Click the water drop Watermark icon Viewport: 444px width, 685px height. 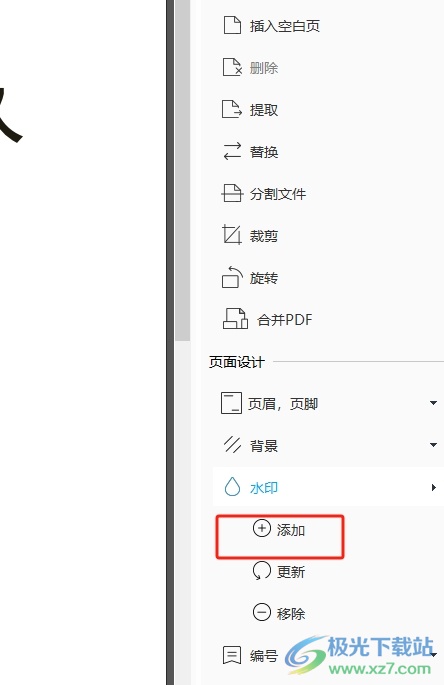point(232,487)
